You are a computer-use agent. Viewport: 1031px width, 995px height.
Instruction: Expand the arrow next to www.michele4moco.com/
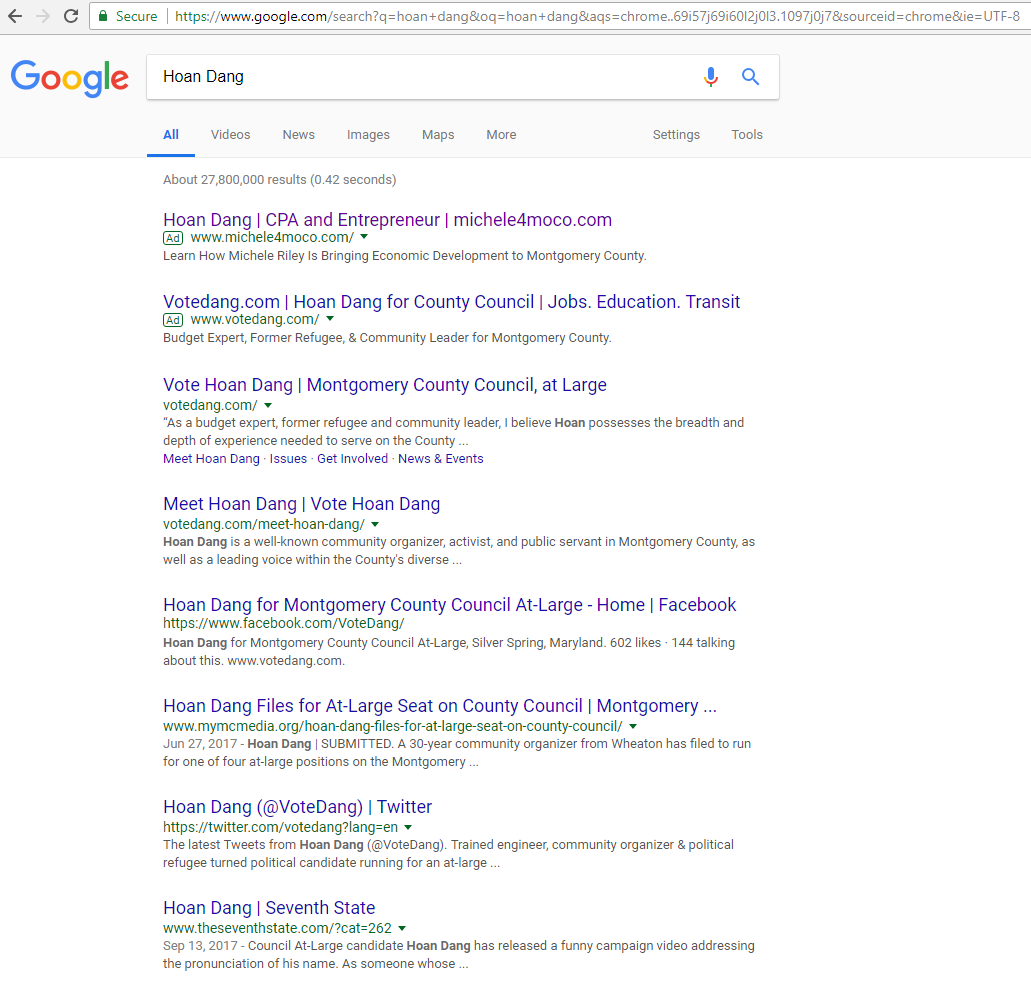pyautogui.click(x=364, y=237)
